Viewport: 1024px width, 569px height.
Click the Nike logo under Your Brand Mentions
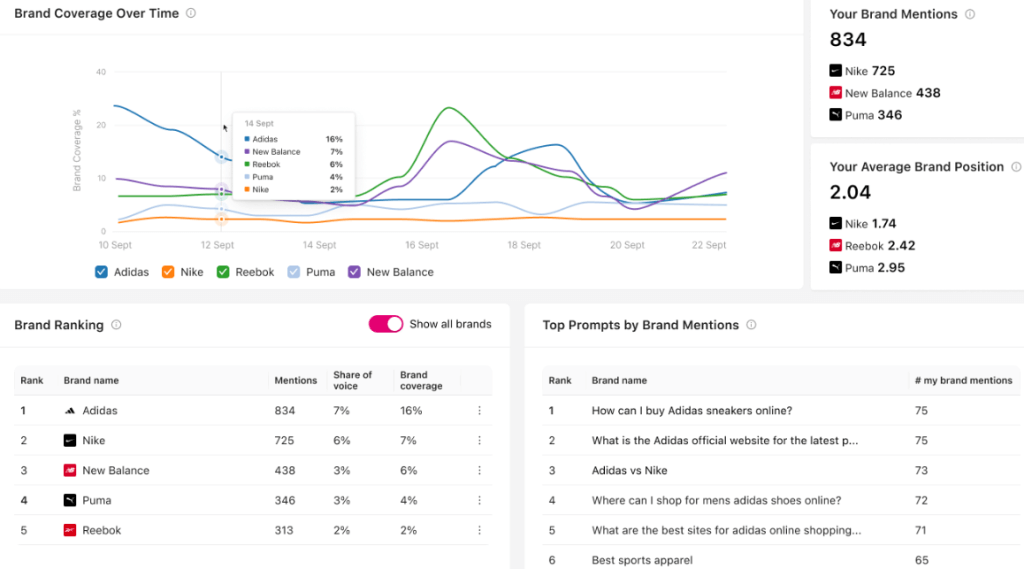pyautogui.click(x=836, y=71)
